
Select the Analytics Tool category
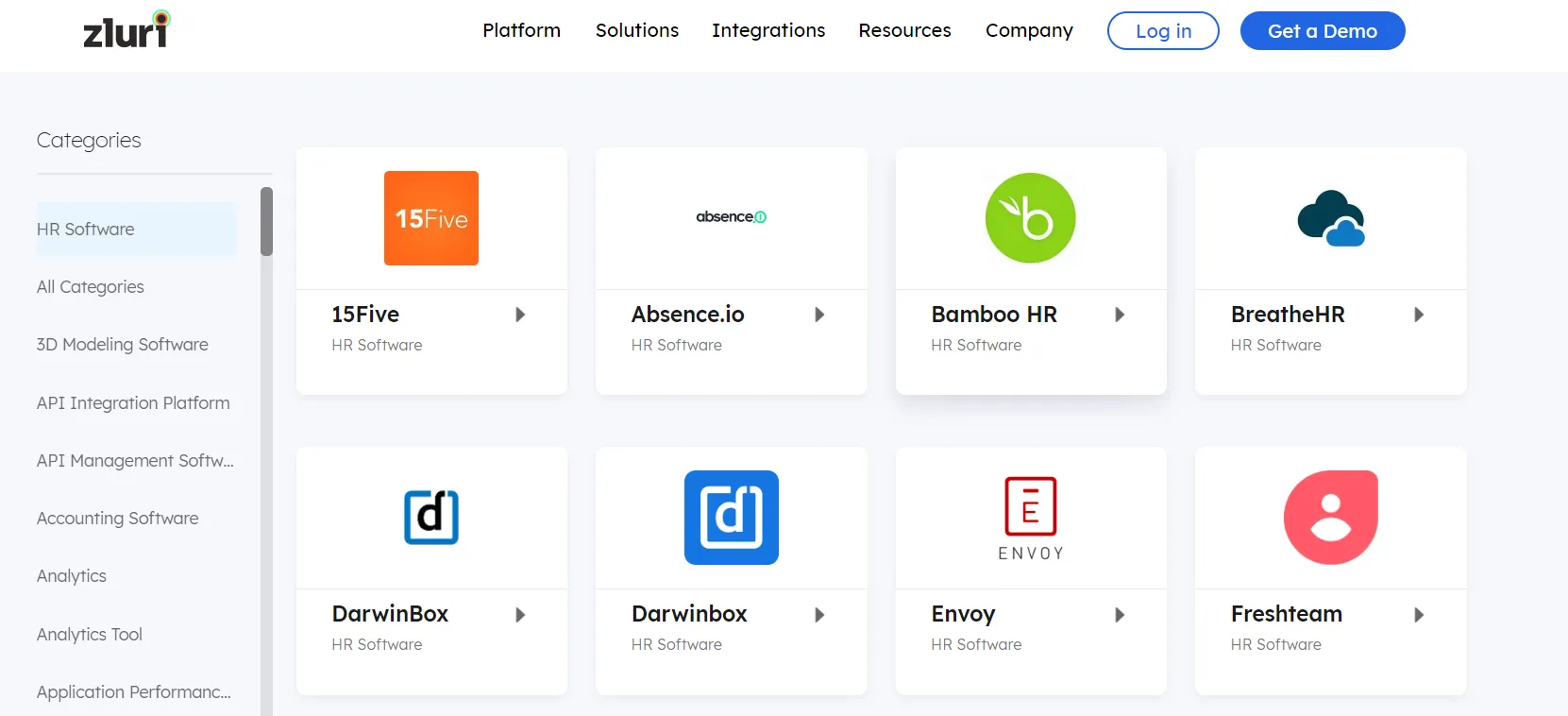tap(90, 634)
